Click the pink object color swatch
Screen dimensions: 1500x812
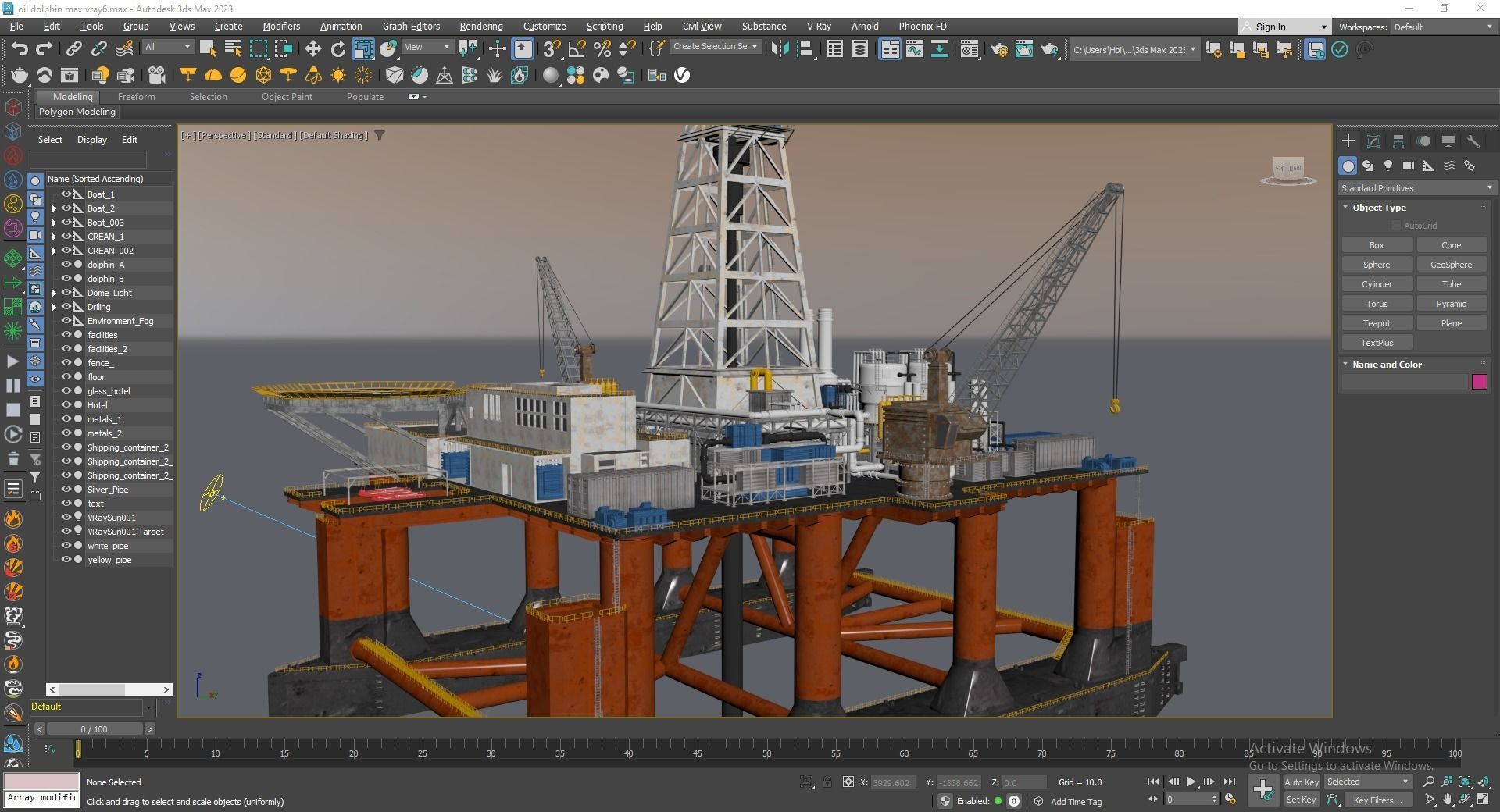tap(1479, 382)
